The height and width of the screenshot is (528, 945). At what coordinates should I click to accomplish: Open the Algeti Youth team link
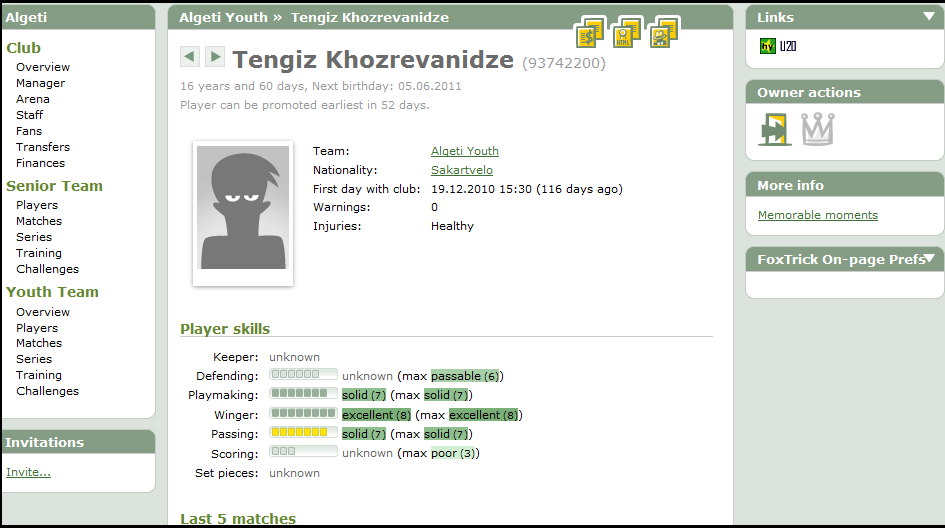coord(465,151)
